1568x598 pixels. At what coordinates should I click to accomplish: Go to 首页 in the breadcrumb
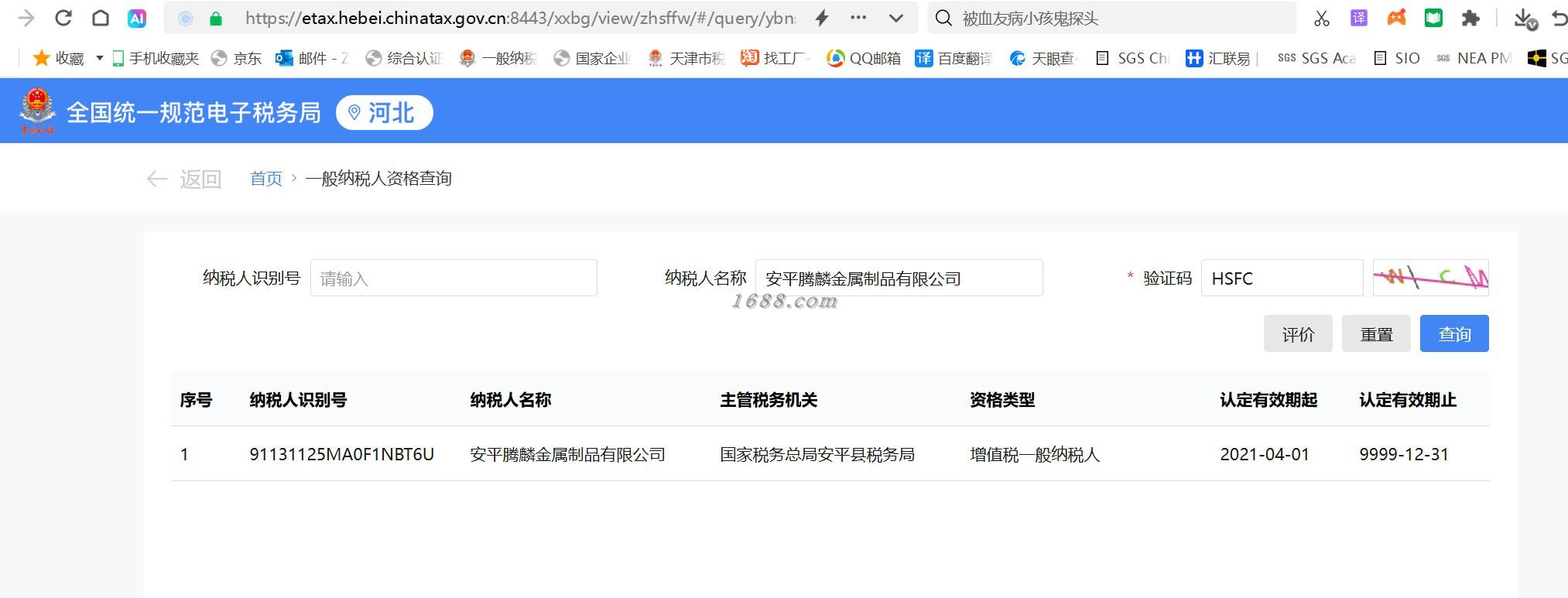click(266, 179)
